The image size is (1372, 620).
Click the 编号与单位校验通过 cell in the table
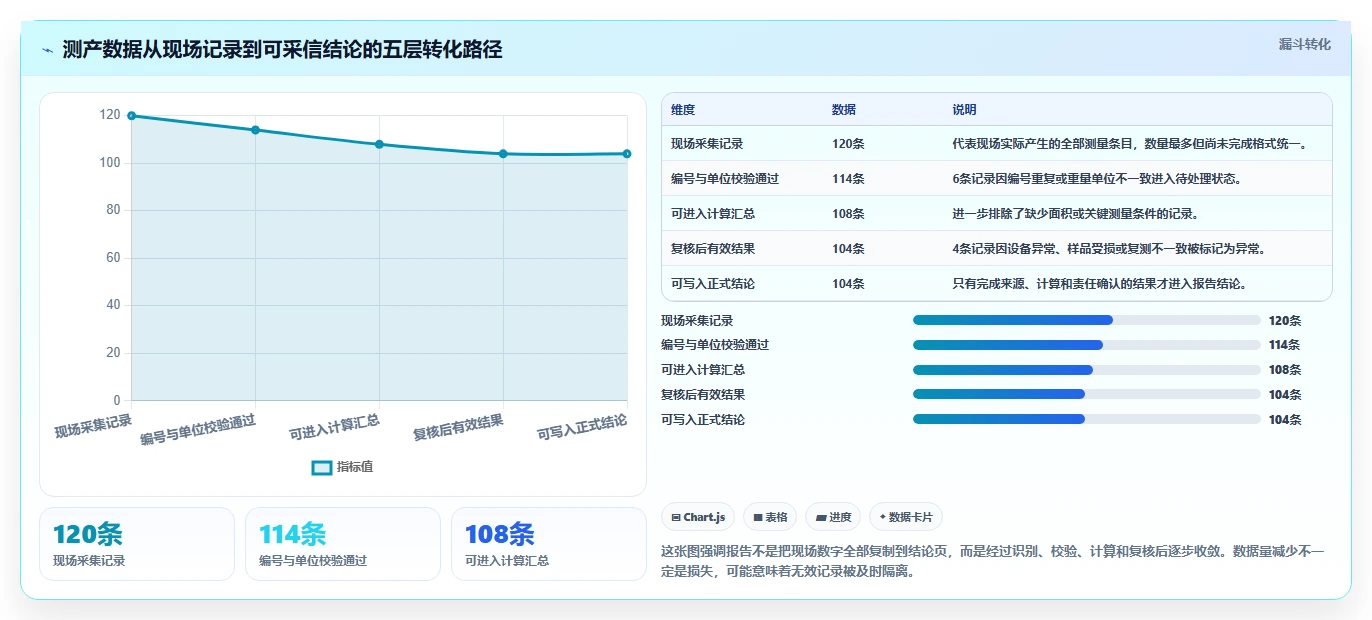click(725, 179)
